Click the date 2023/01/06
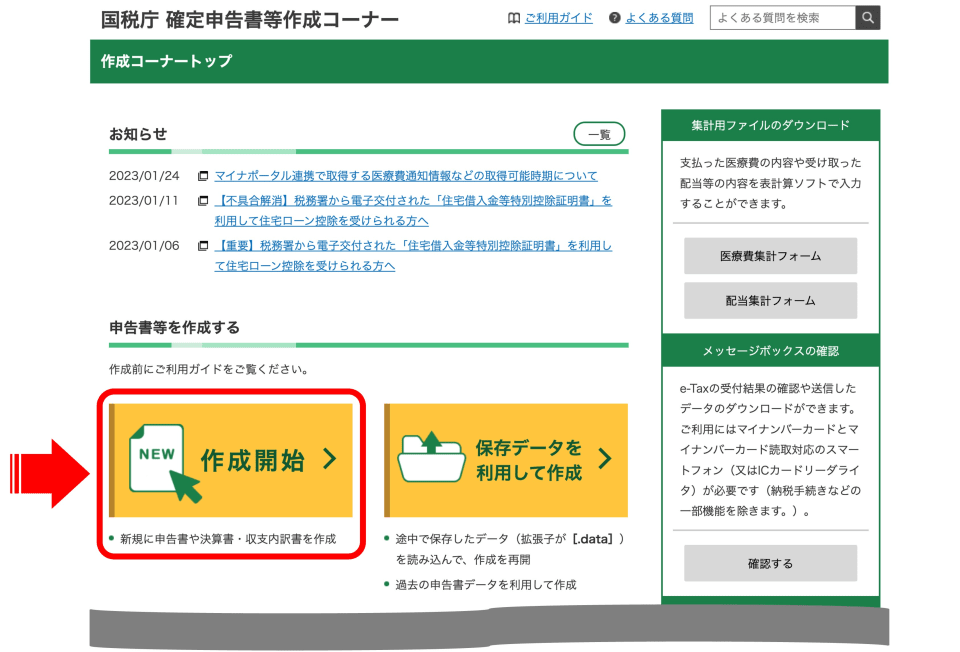The height and width of the screenshot is (652, 960). 144,246
